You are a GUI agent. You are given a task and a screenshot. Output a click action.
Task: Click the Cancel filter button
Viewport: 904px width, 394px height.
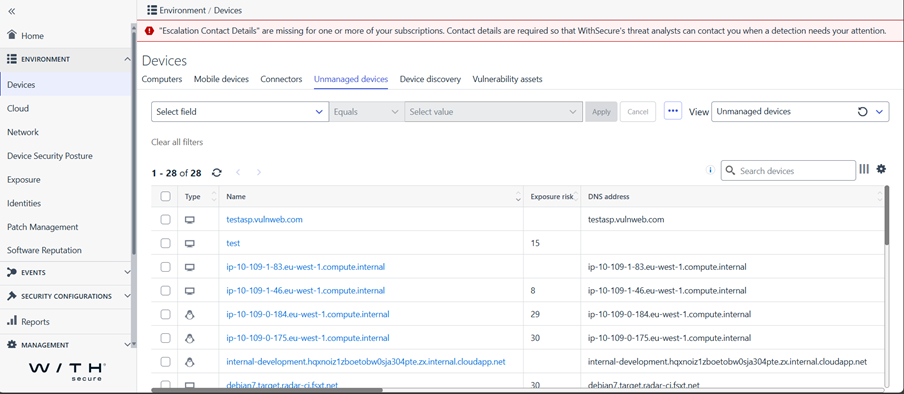point(638,112)
